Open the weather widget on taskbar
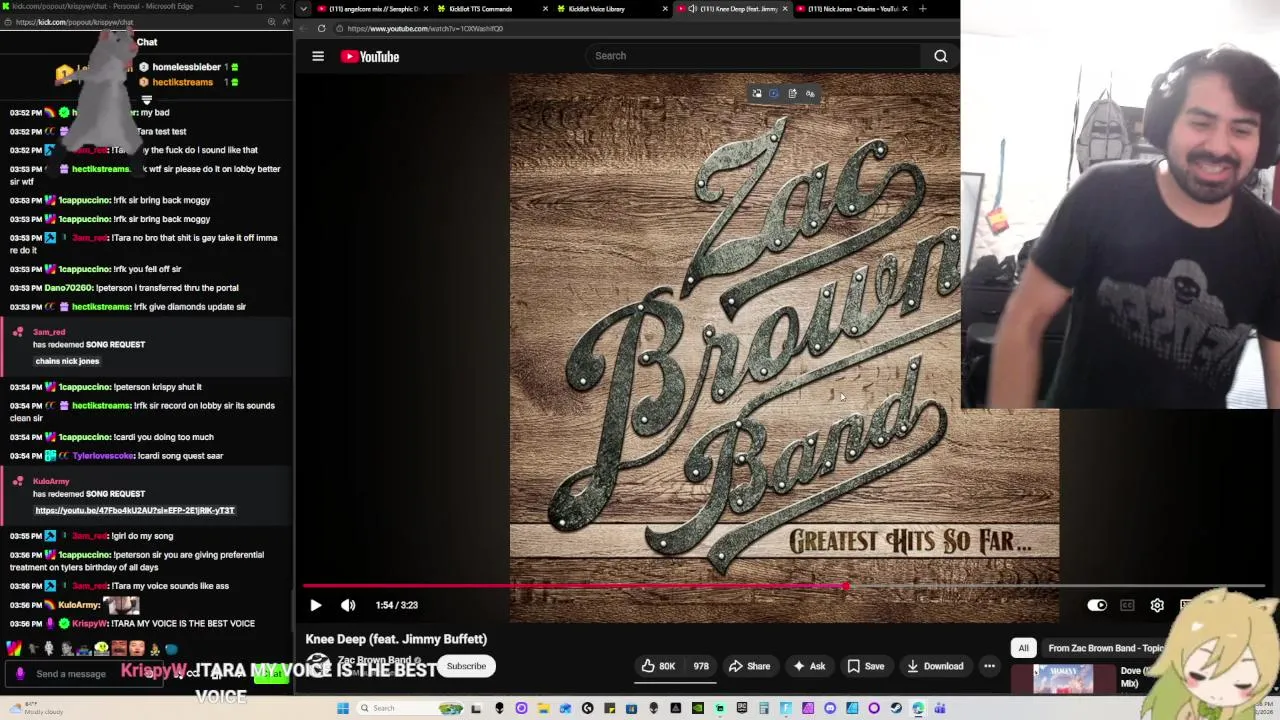 [x=35, y=708]
